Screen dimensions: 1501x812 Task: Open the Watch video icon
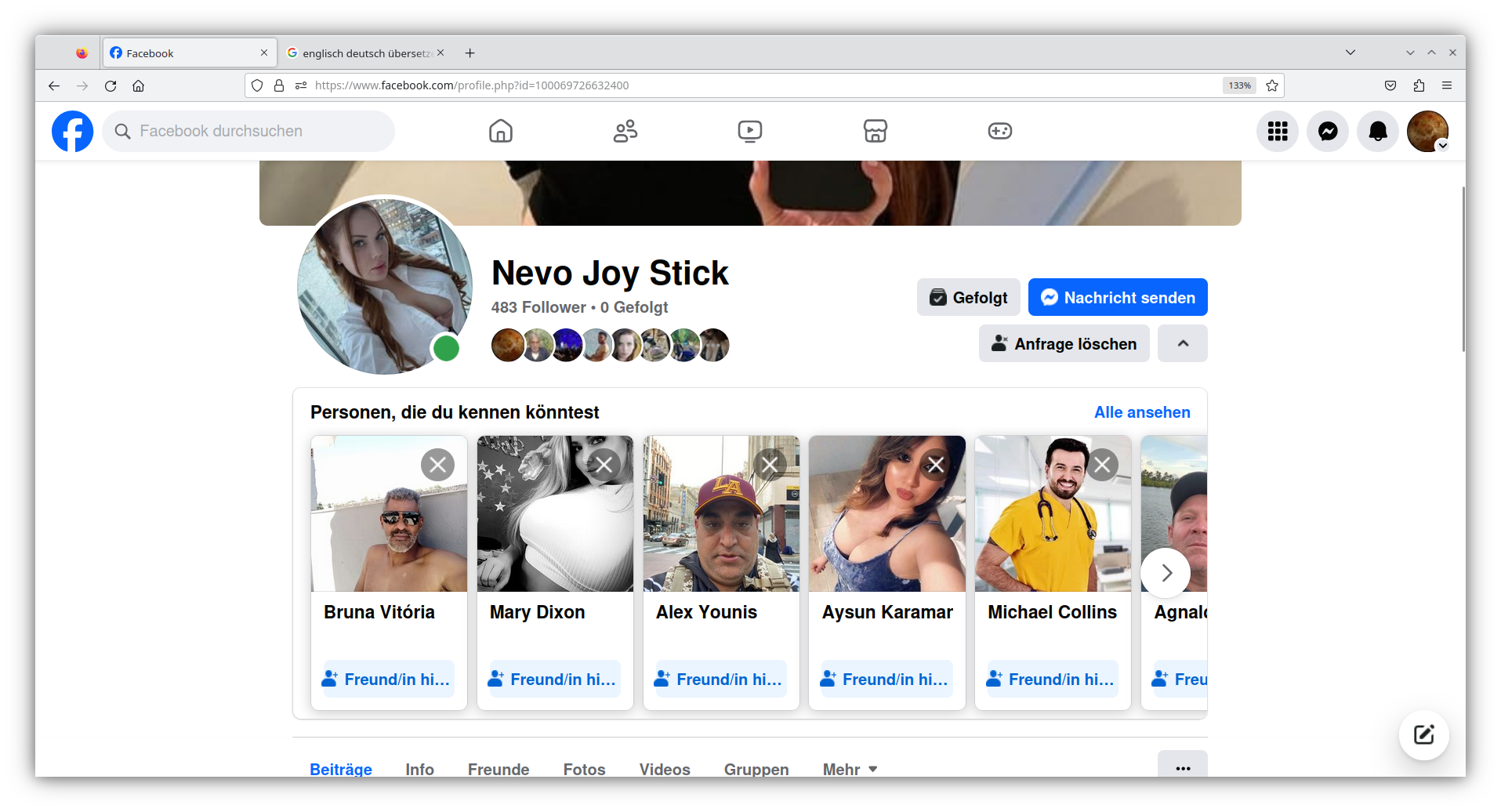pyautogui.click(x=749, y=131)
